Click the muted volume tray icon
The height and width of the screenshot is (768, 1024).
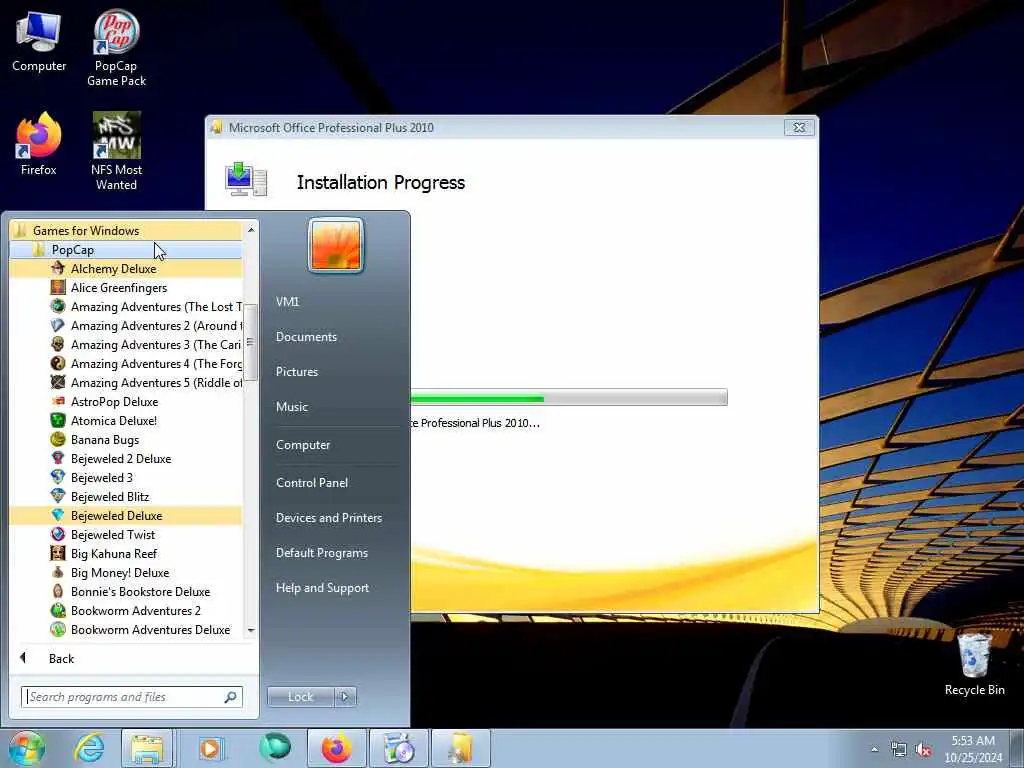pos(923,750)
